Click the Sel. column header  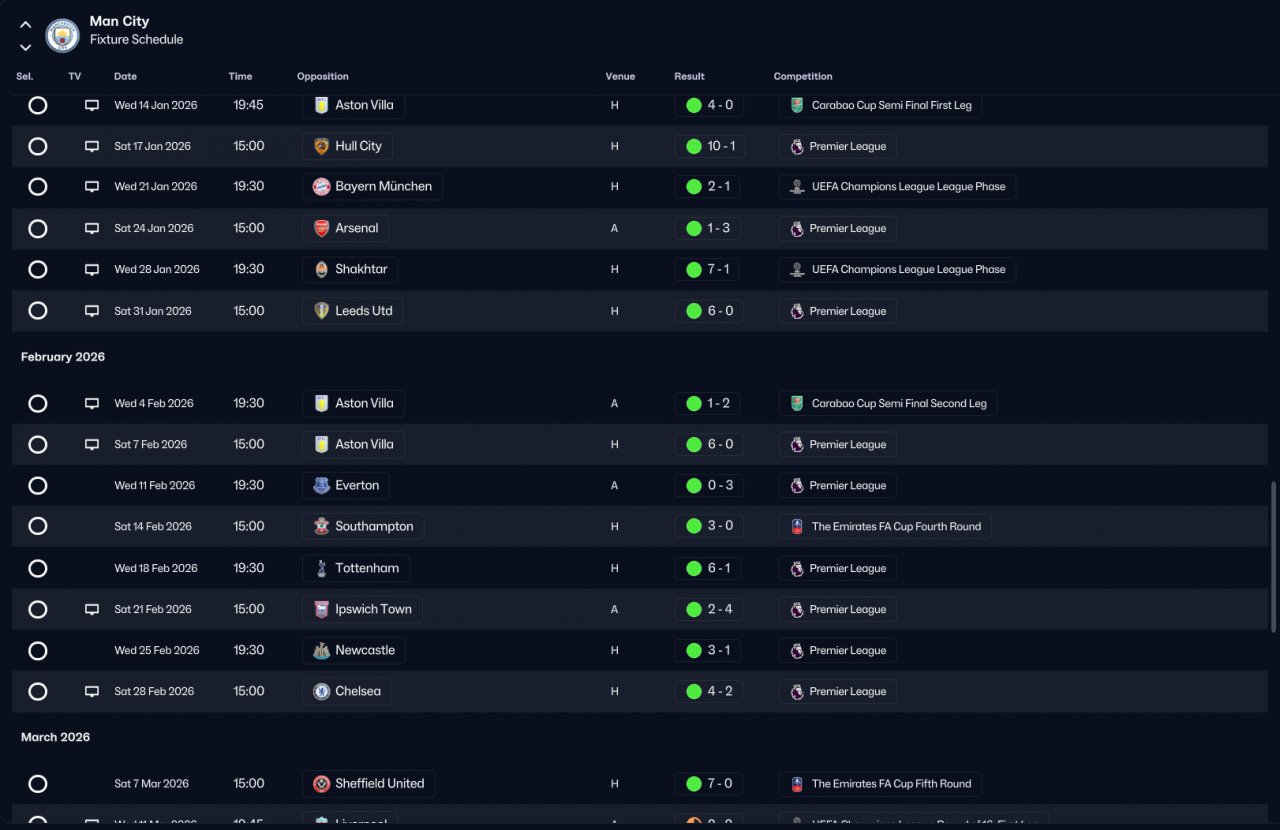(x=25, y=76)
